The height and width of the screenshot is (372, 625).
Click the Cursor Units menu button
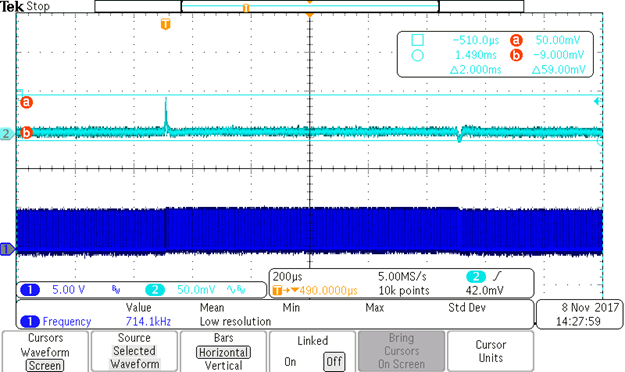coord(491,351)
